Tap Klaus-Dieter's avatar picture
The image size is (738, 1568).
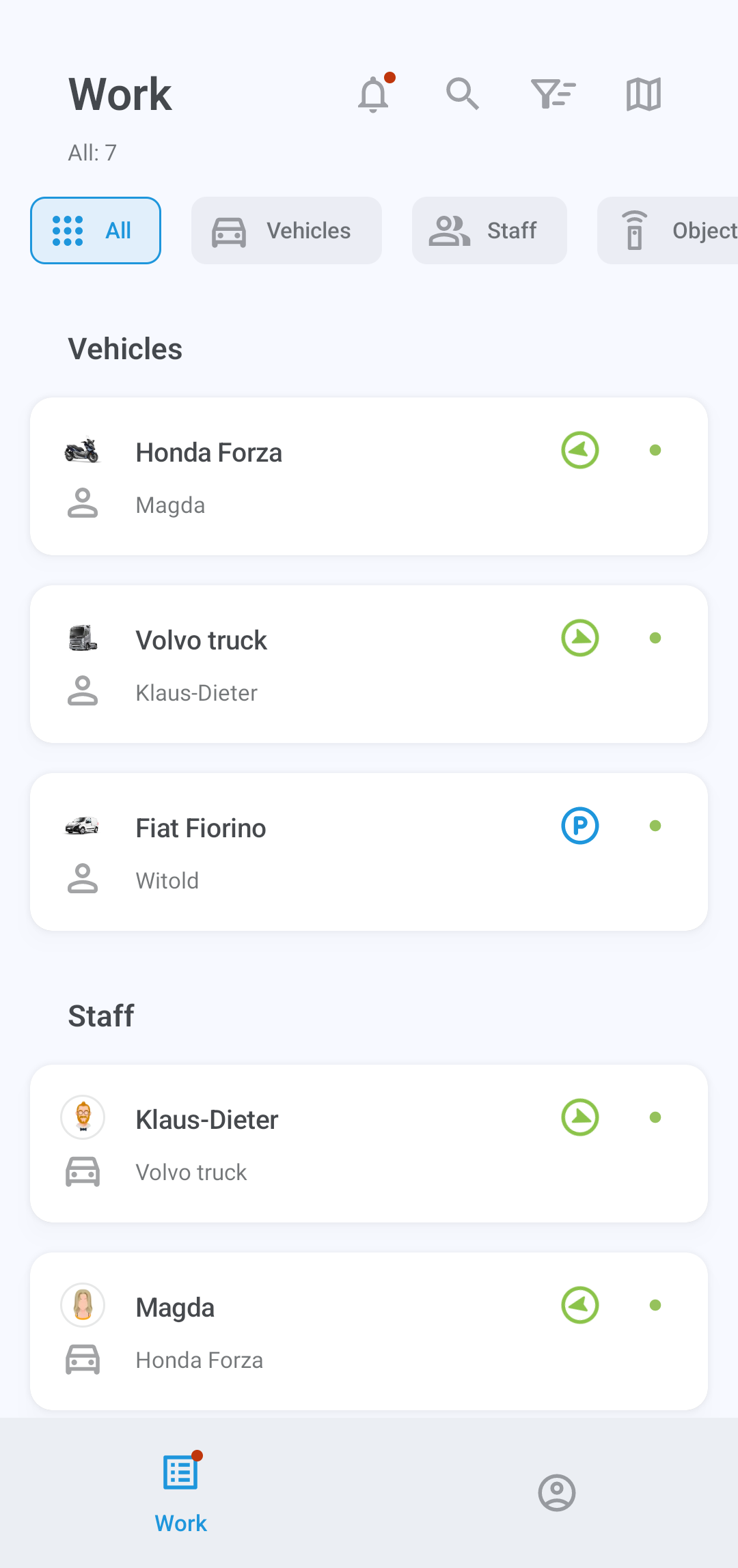coord(83,1118)
